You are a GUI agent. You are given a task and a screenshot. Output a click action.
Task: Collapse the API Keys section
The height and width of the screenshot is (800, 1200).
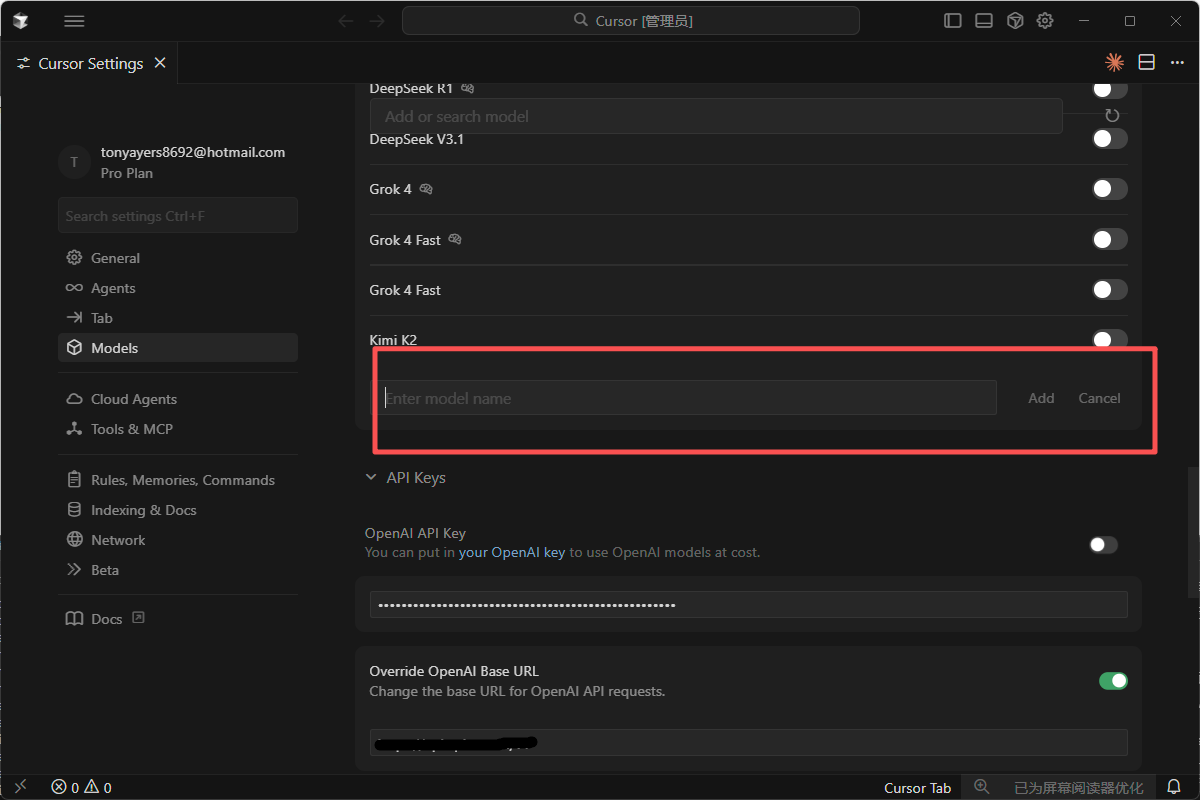(406, 478)
